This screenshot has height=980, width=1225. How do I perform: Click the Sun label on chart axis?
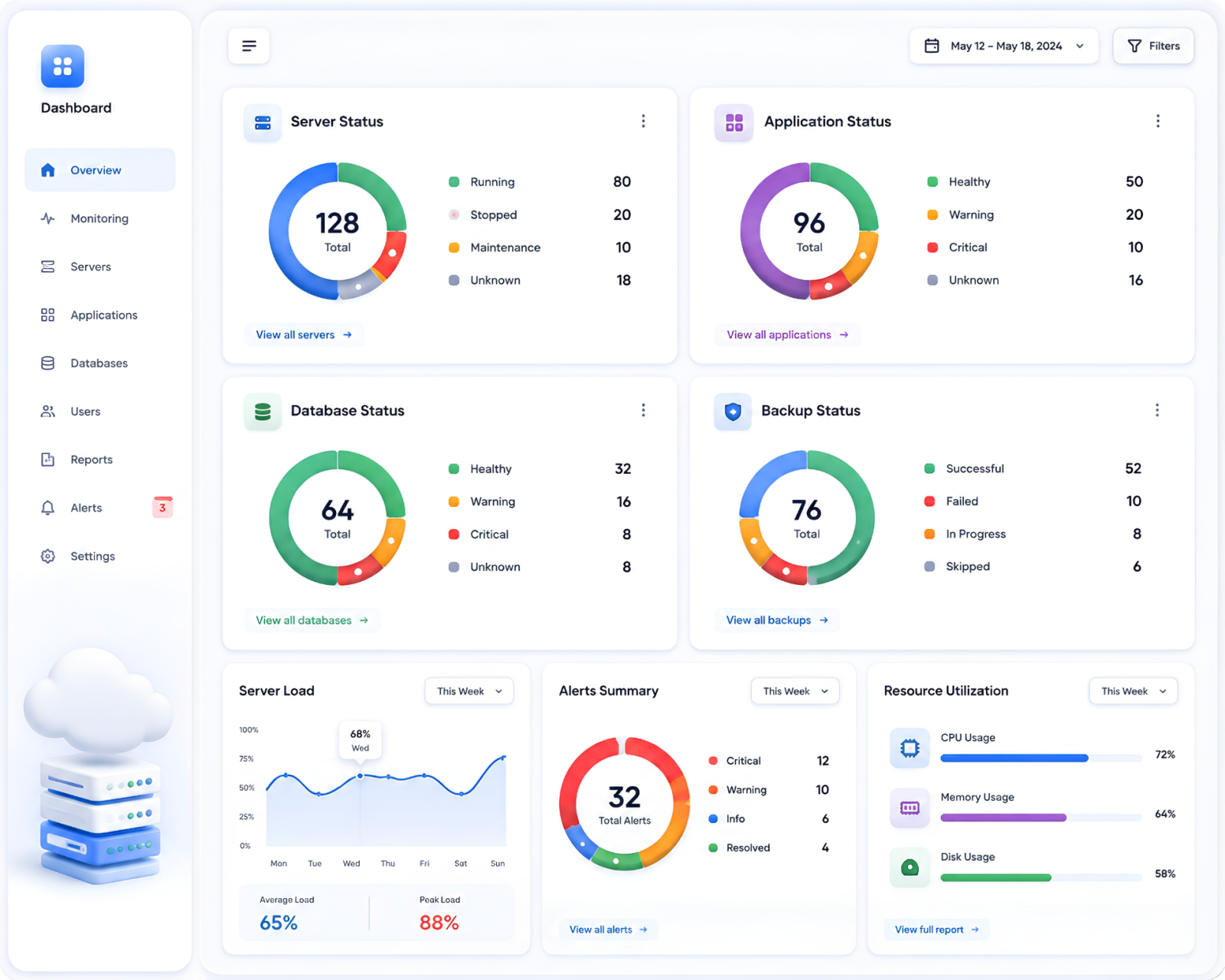pyautogui.click(x=498, y=863)
